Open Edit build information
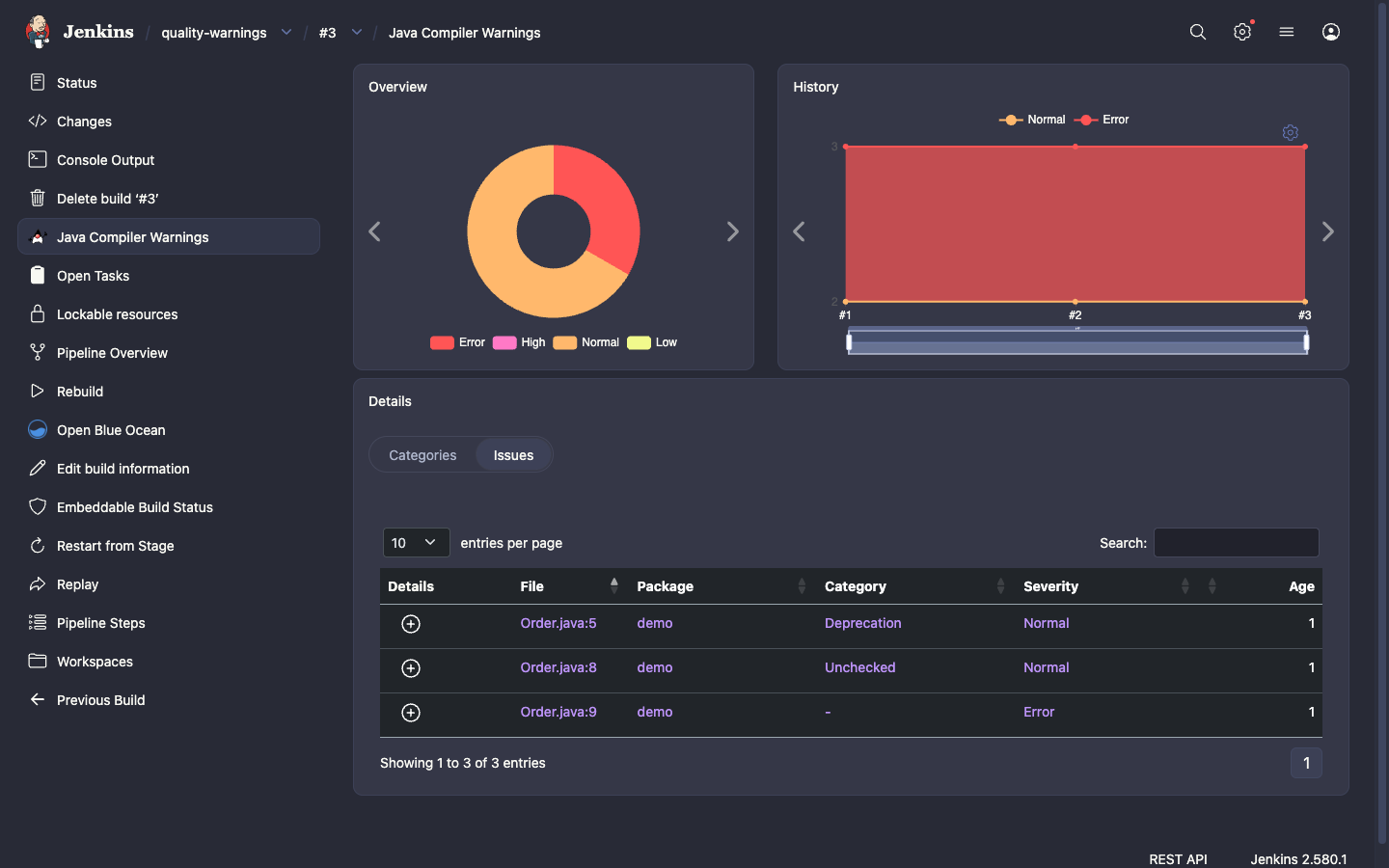1389x868 pixels. coord(169,469)
